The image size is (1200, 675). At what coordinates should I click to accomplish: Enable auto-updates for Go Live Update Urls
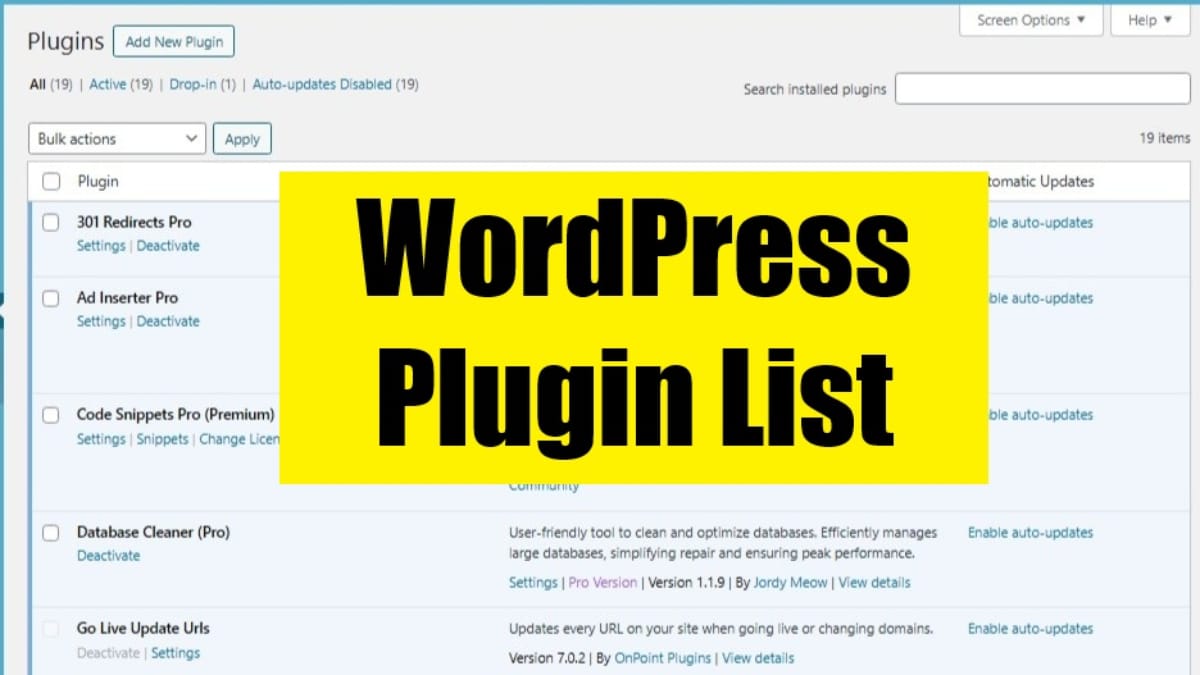(1029, 628)
